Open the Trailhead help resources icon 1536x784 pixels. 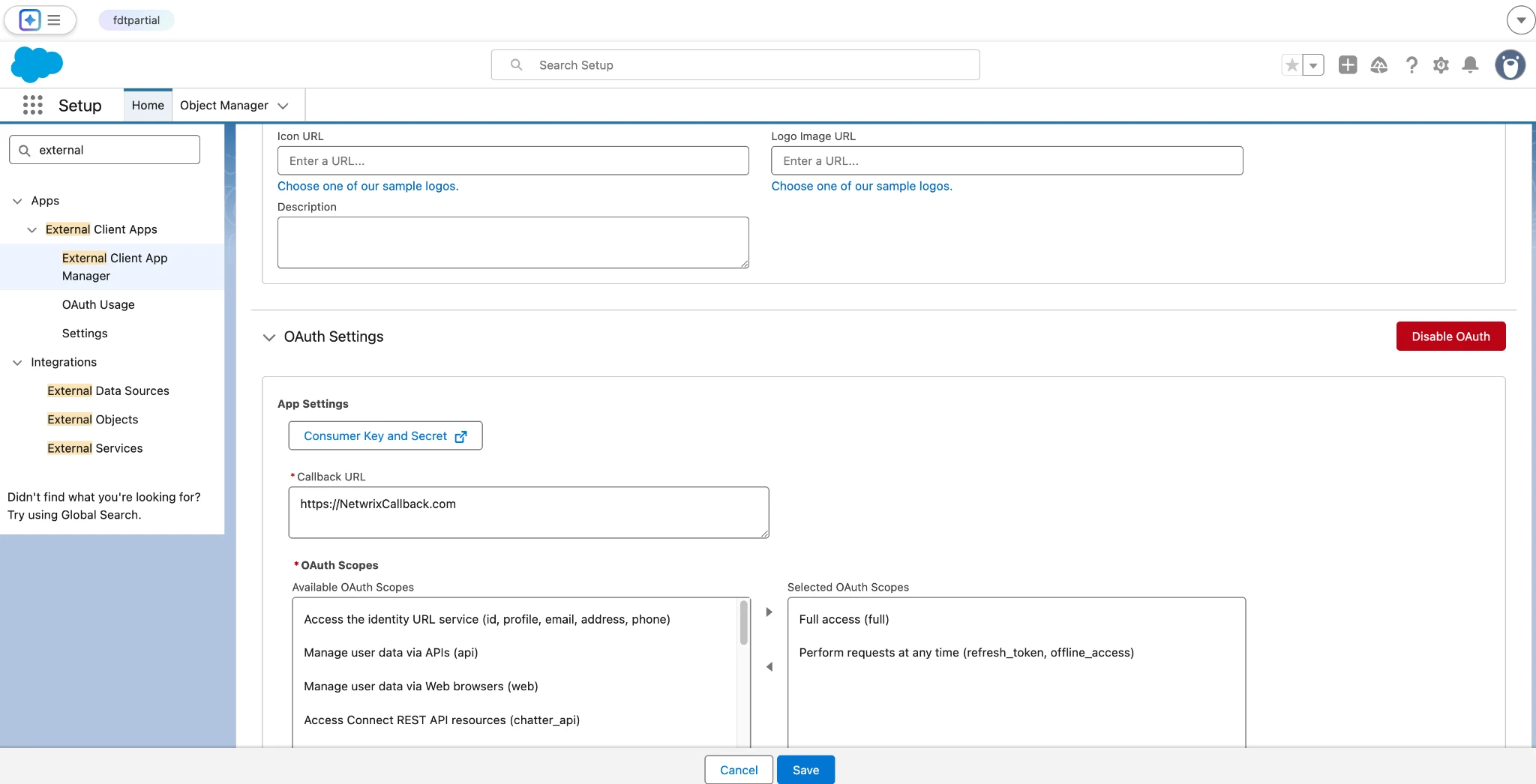point(1379,65)
